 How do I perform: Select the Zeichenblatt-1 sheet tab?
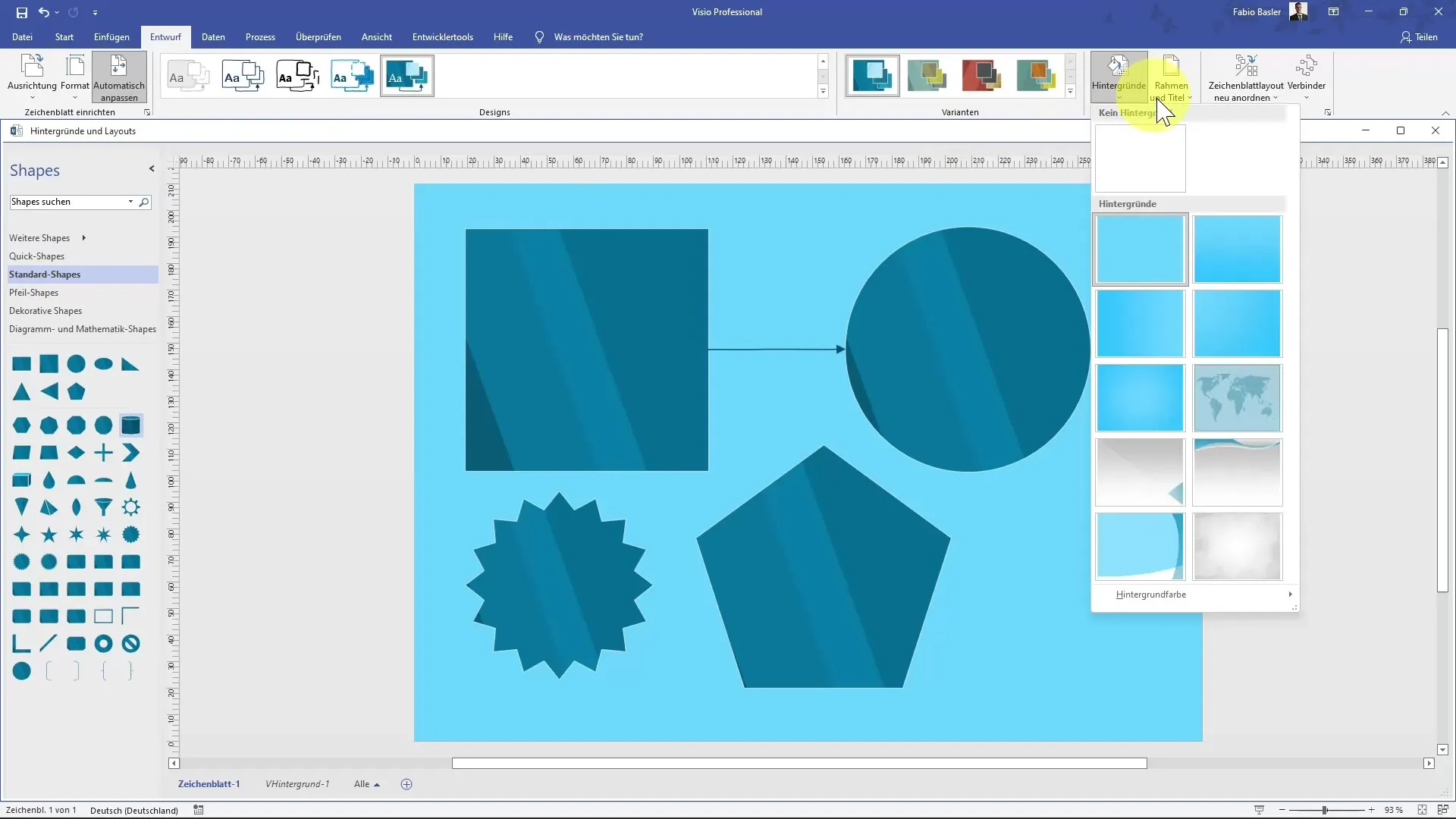[210, 784]
